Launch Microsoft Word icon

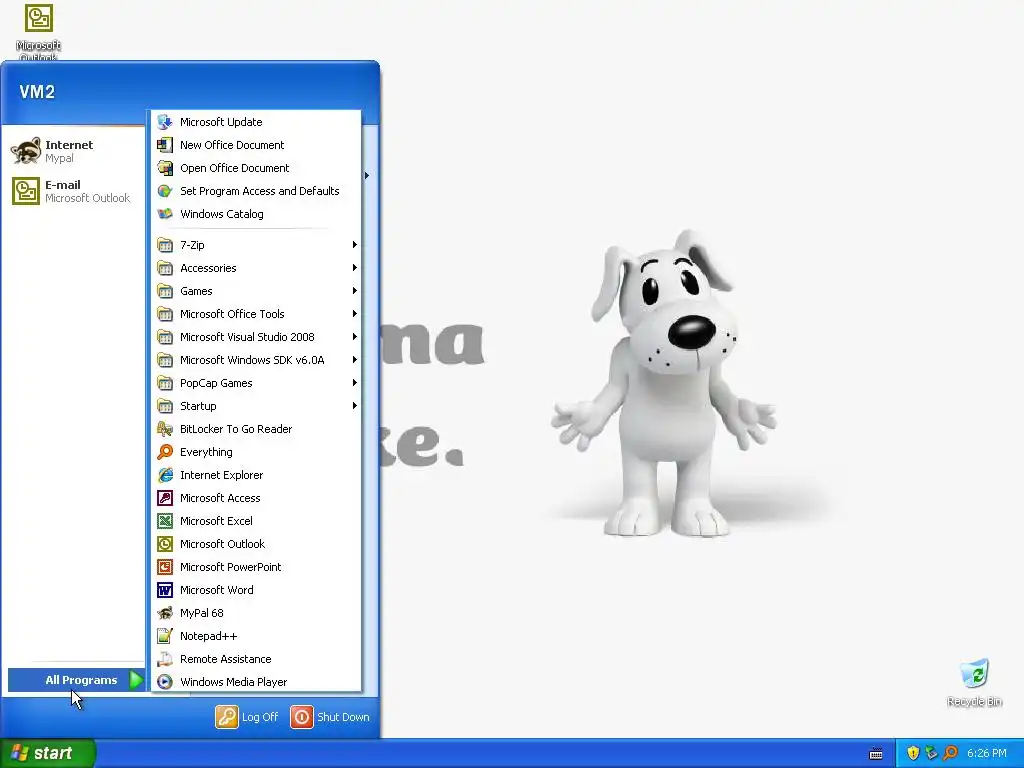[165, 590]
